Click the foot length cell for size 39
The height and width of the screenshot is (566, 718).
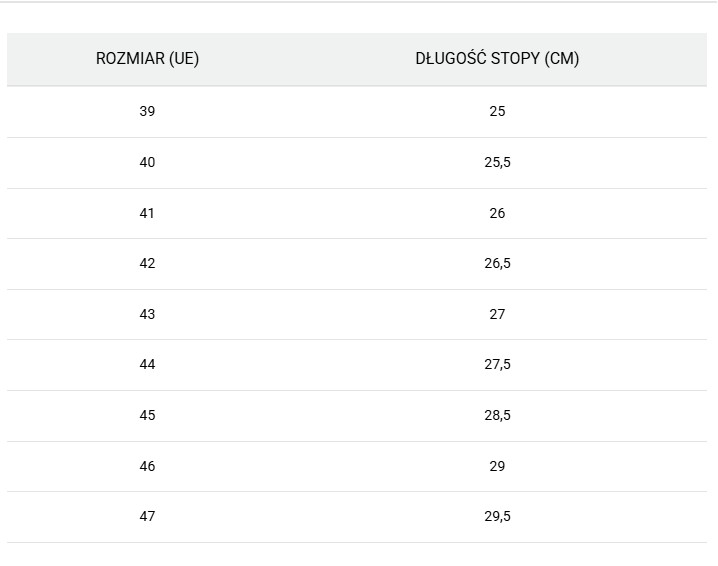497,111
